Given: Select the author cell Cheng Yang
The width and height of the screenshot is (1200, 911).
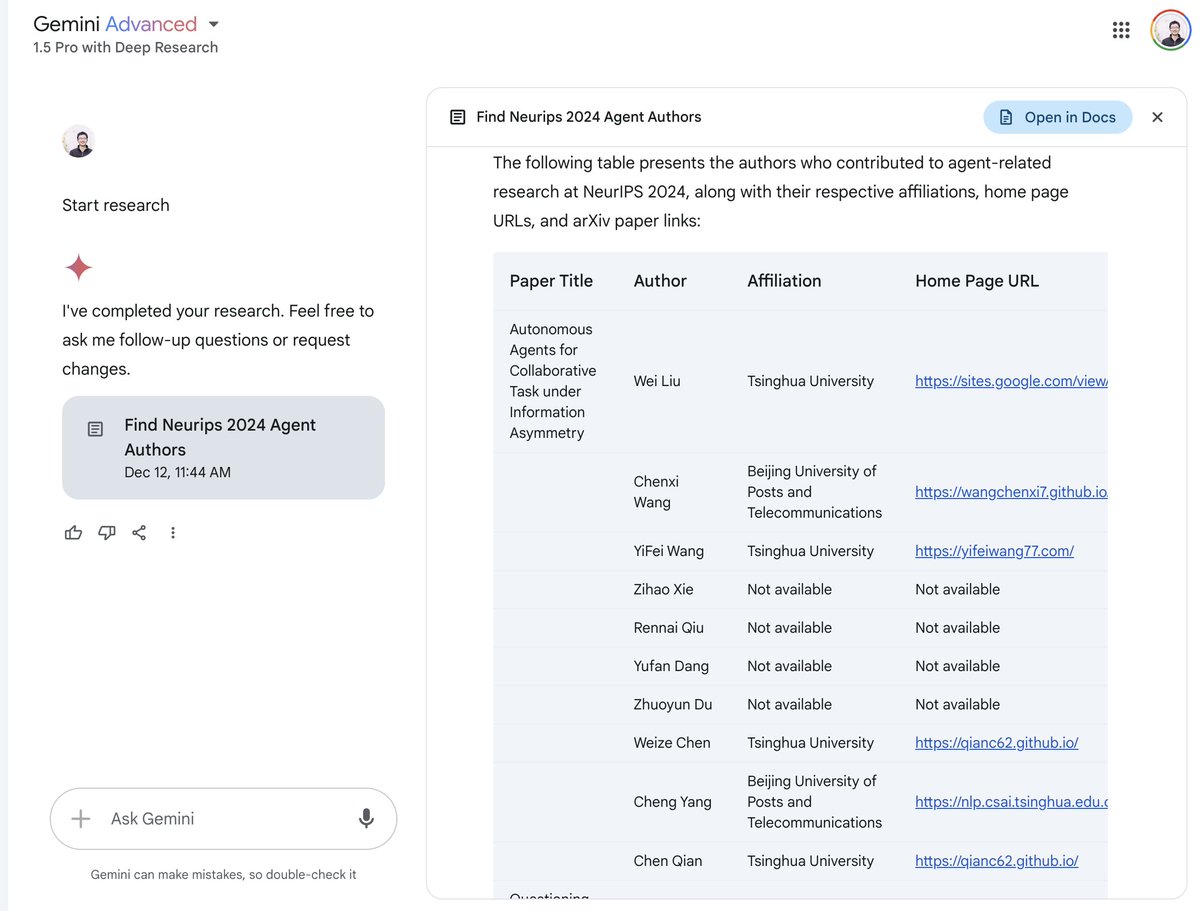Looking at the screenshot, I should click(673, 802).
